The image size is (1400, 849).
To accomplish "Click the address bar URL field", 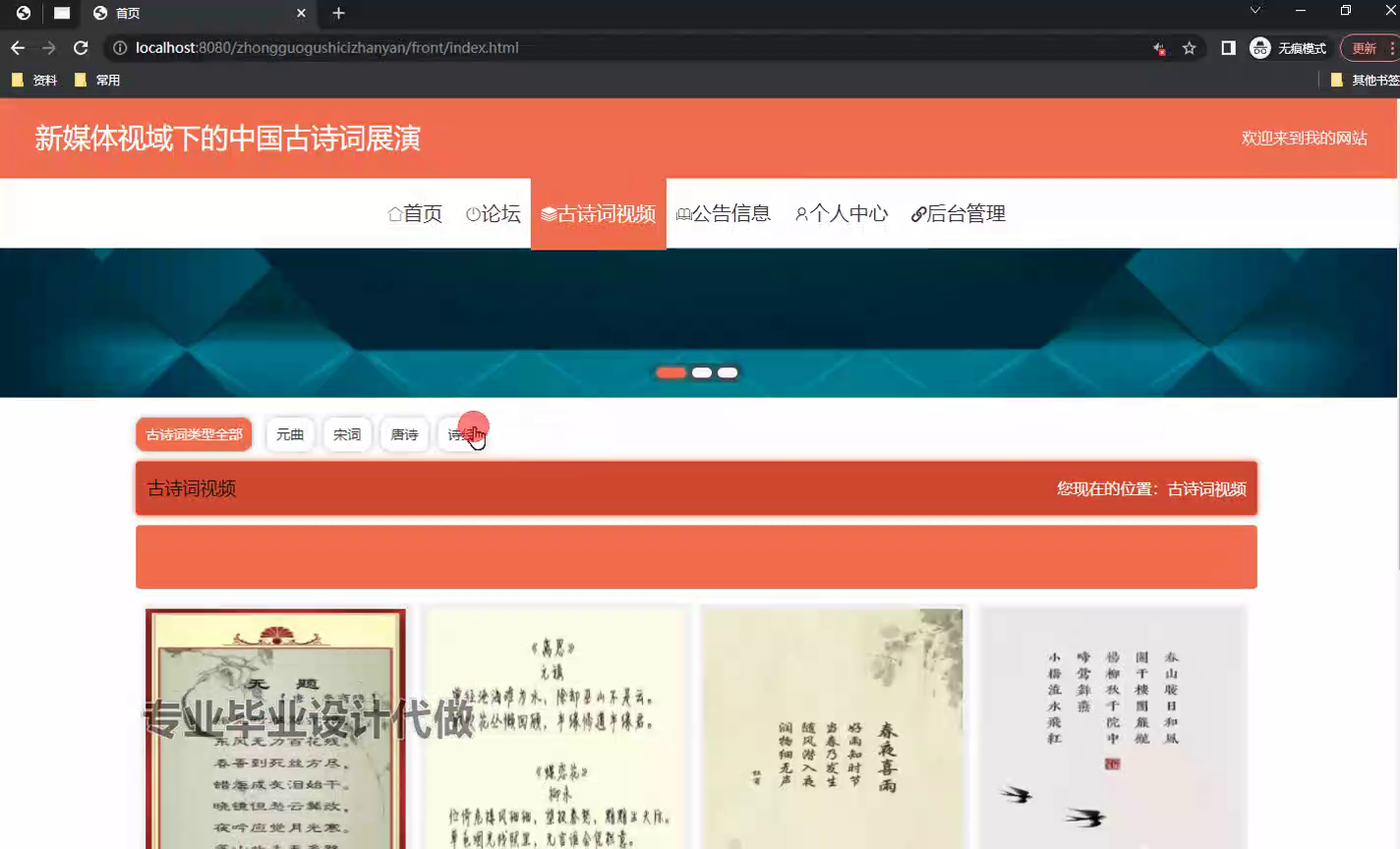I will (629, 47).
